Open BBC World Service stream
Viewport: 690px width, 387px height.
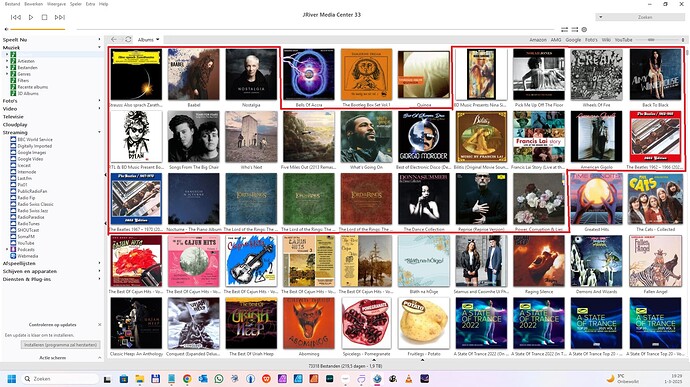click(35, 140)
